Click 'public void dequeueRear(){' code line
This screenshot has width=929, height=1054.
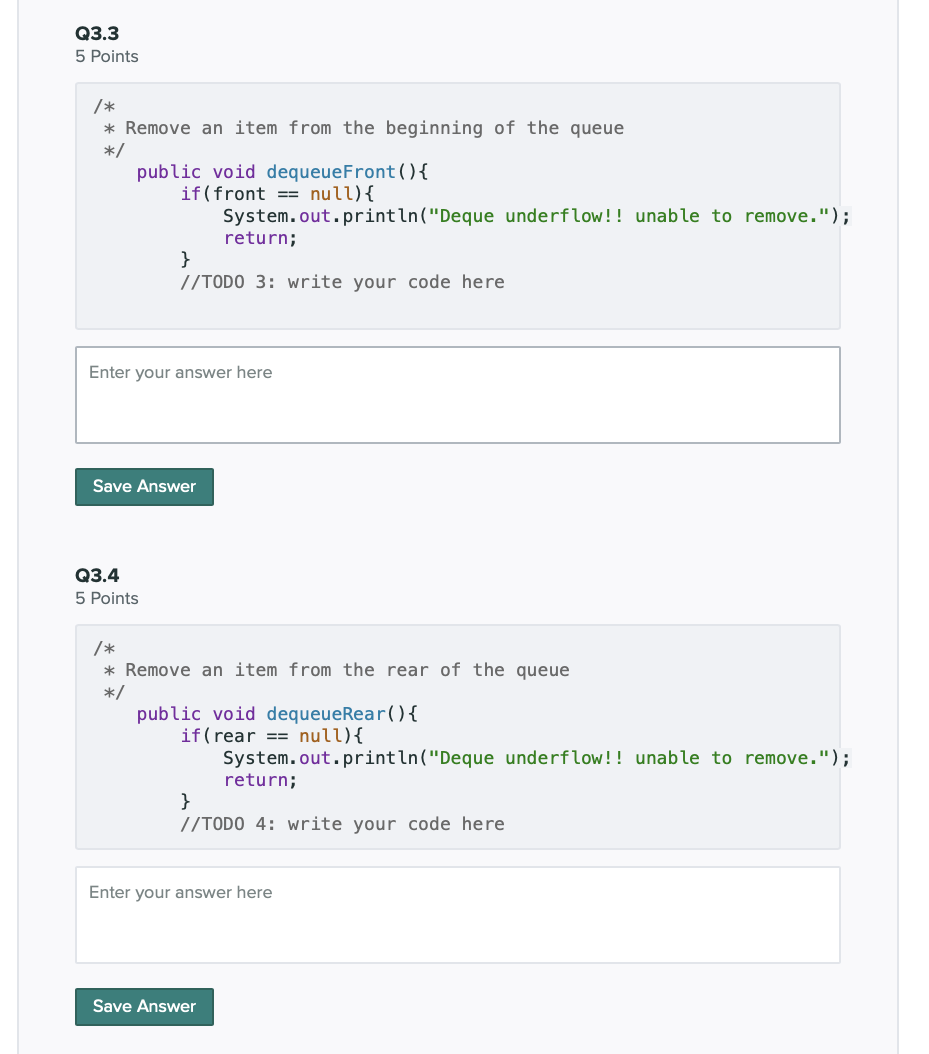277,714
